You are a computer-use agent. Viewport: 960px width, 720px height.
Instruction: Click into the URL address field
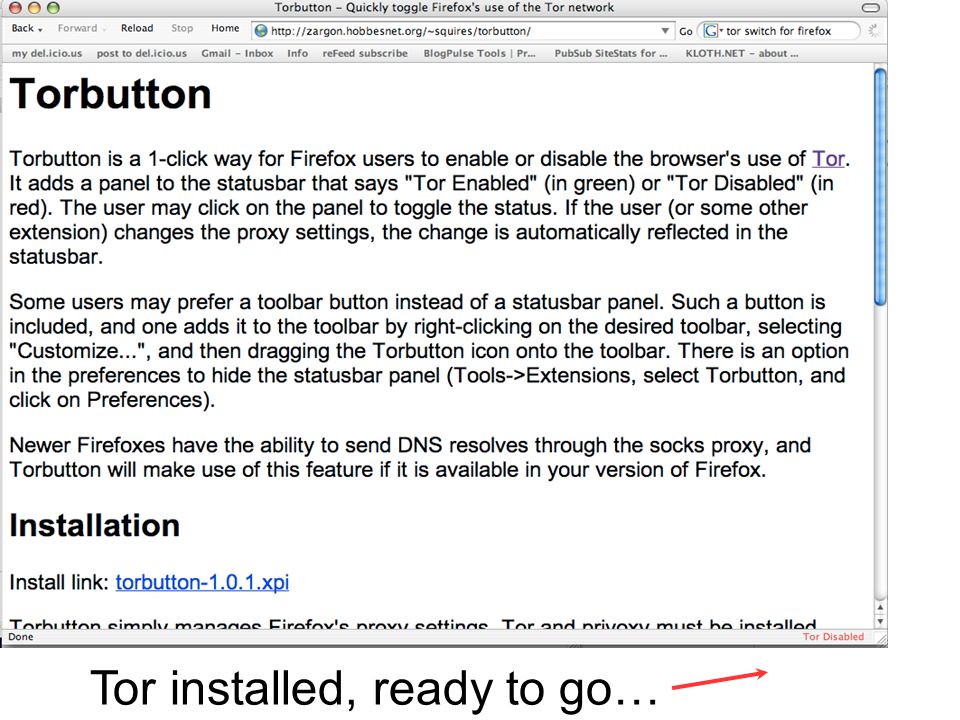(462, 31)
